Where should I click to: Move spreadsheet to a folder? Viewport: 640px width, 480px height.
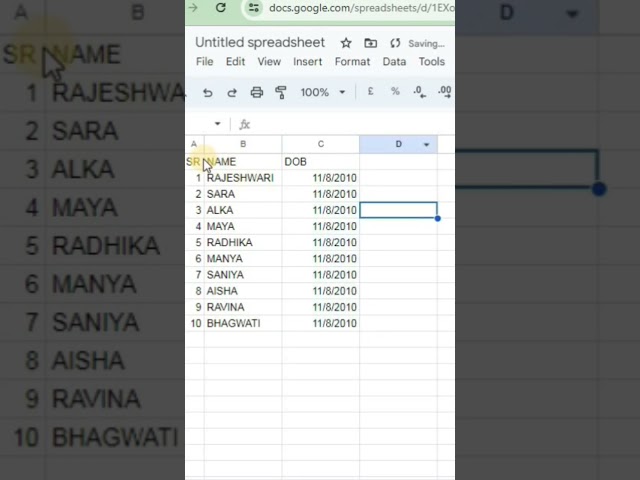point(371,43)
